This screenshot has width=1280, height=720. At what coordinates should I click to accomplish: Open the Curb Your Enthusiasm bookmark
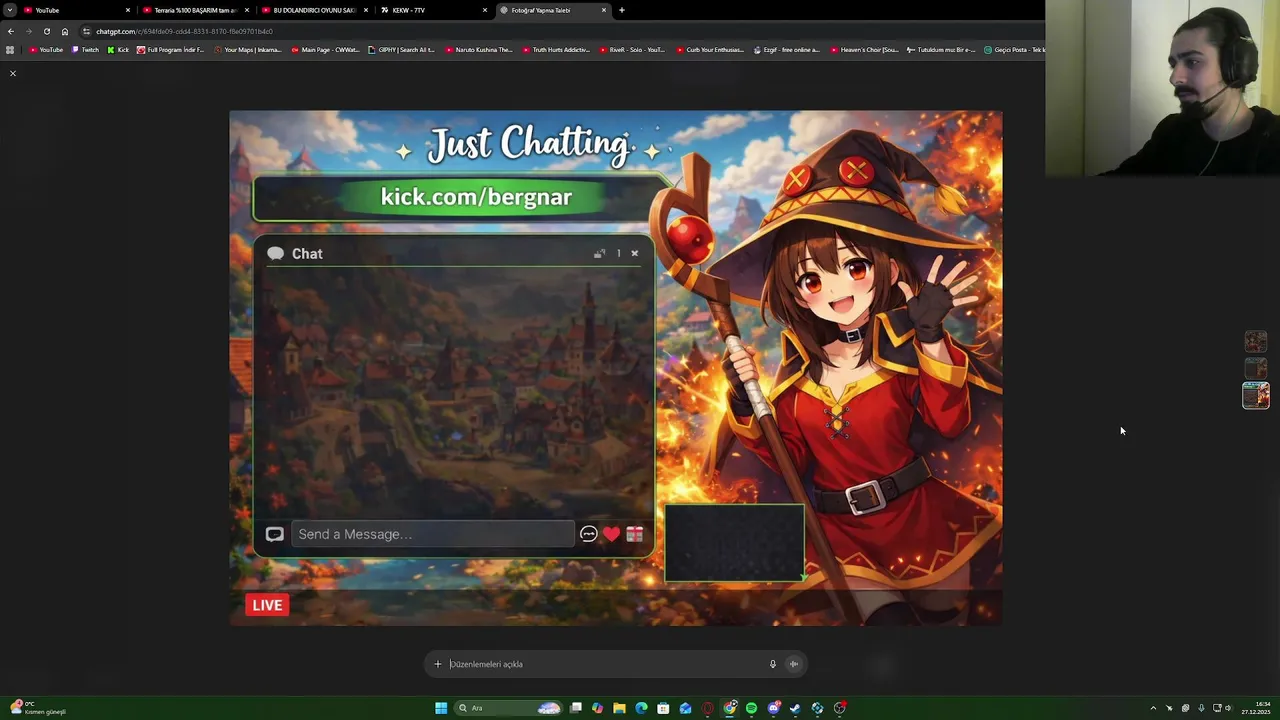[x=711, y=50]
